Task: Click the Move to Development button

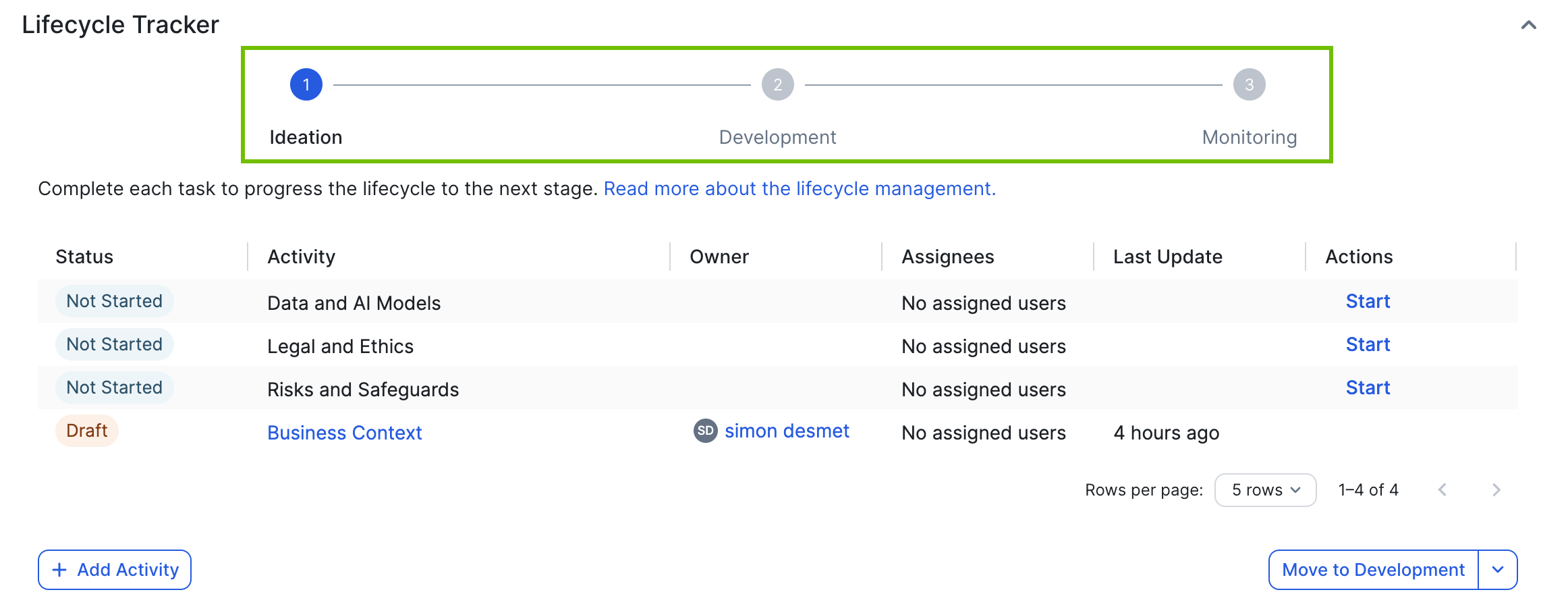Action: [x=1373, y=570]
